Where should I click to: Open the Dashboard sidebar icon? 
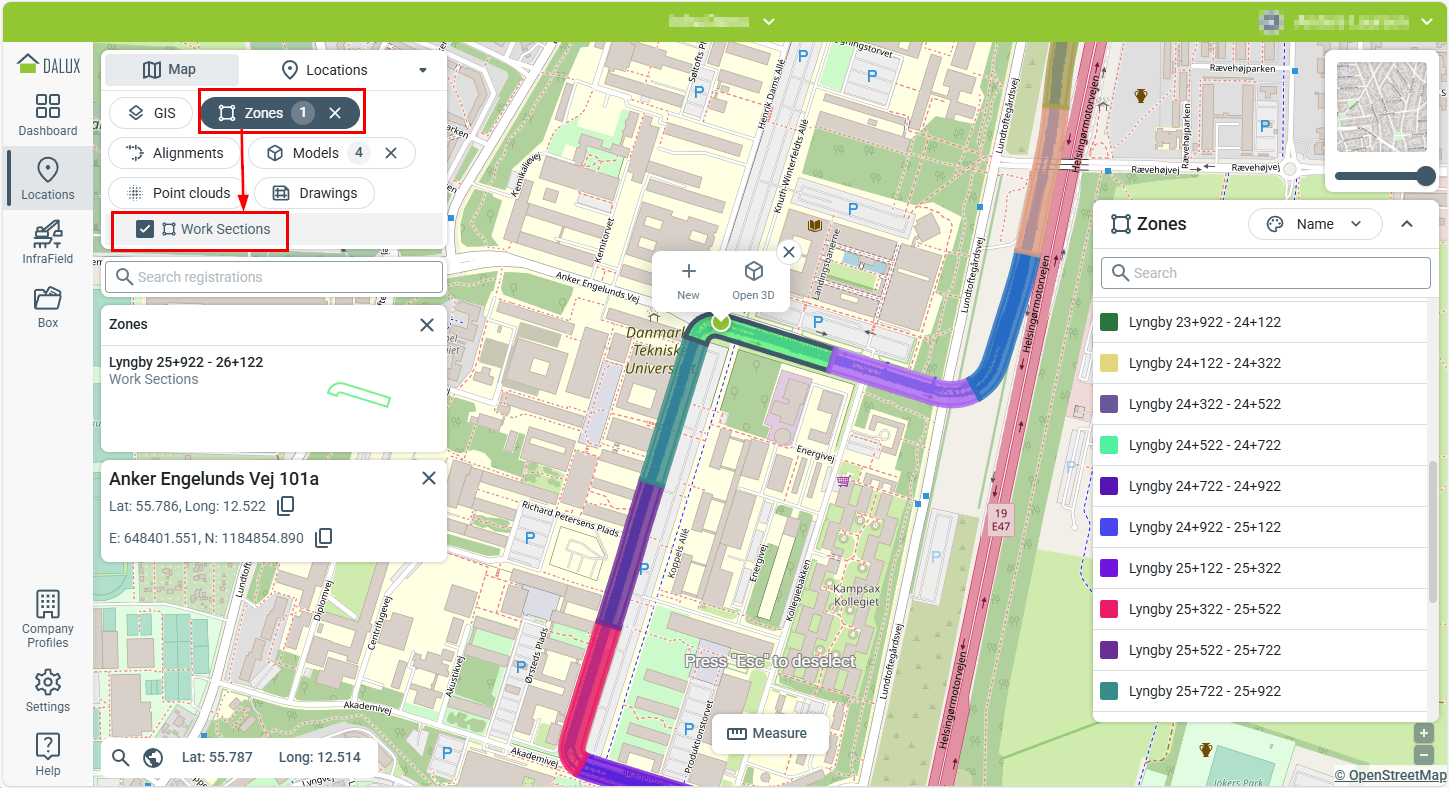click(x=47, y=115)
